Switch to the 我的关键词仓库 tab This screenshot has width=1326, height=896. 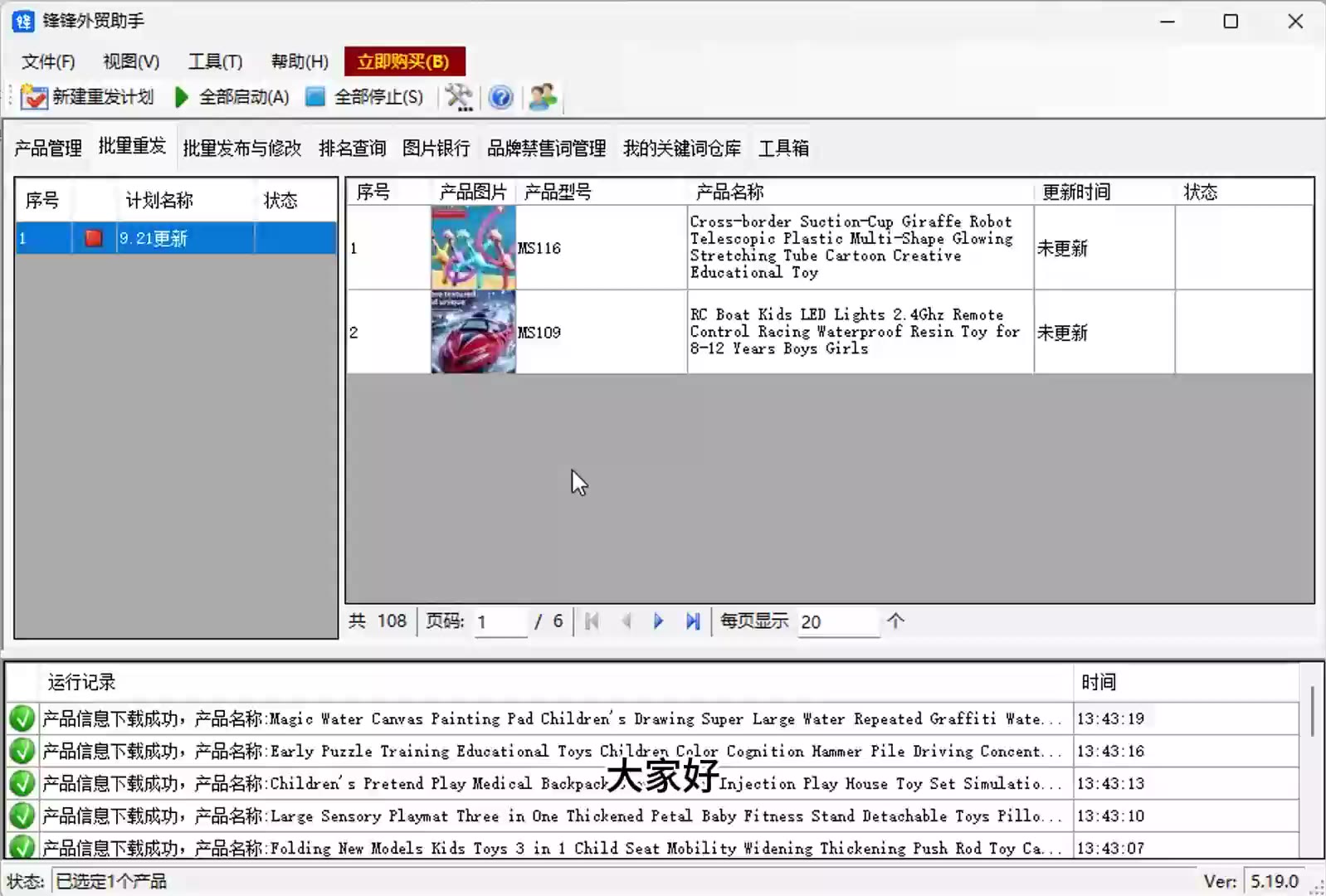click(x=682, y=148)
